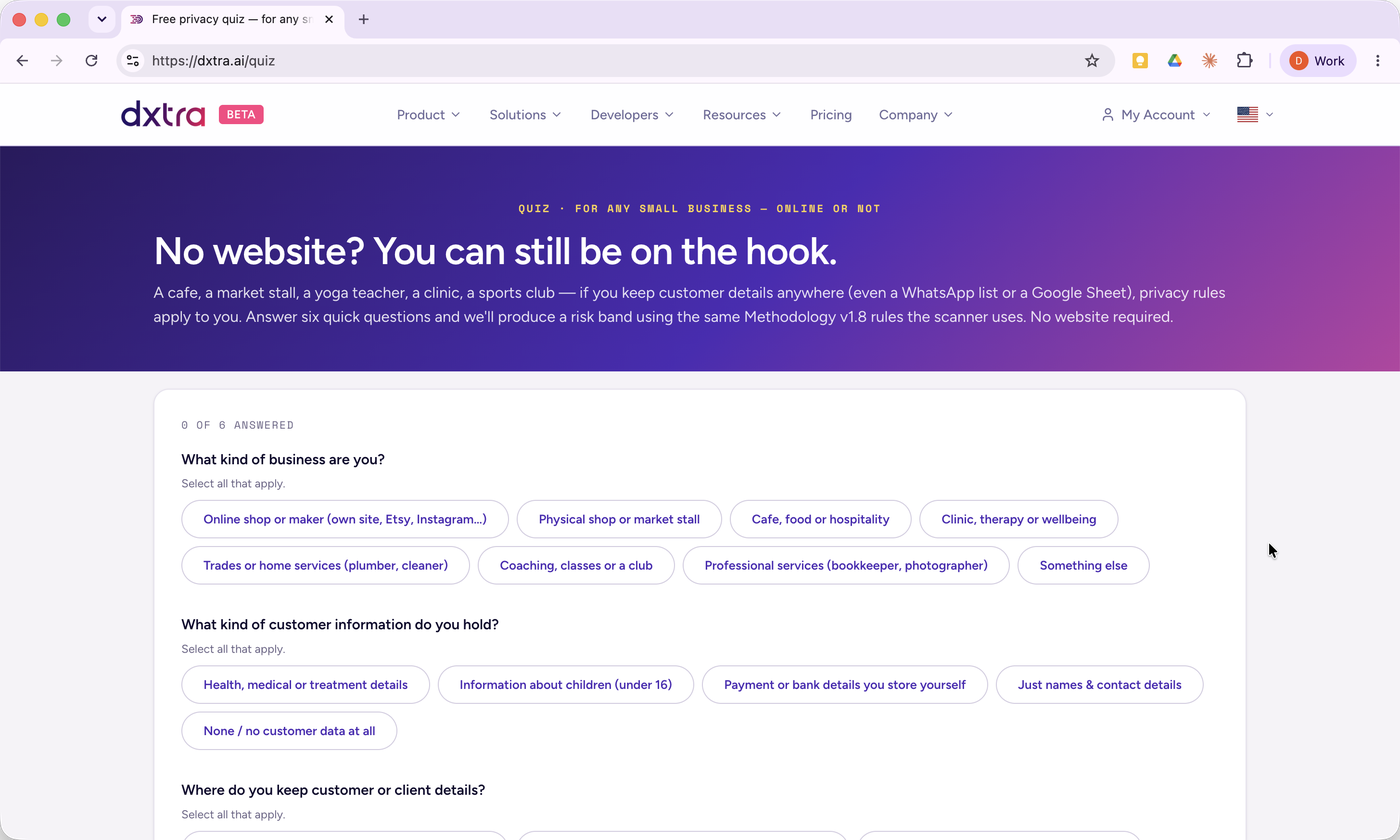Open the US flag language selector
1400x840 pixels.
point(1255,115)
